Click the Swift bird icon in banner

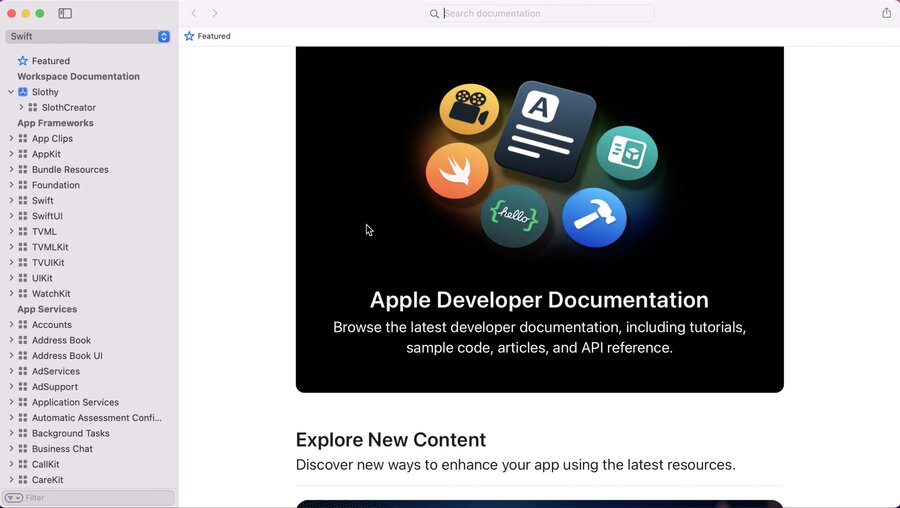[457, 170]
